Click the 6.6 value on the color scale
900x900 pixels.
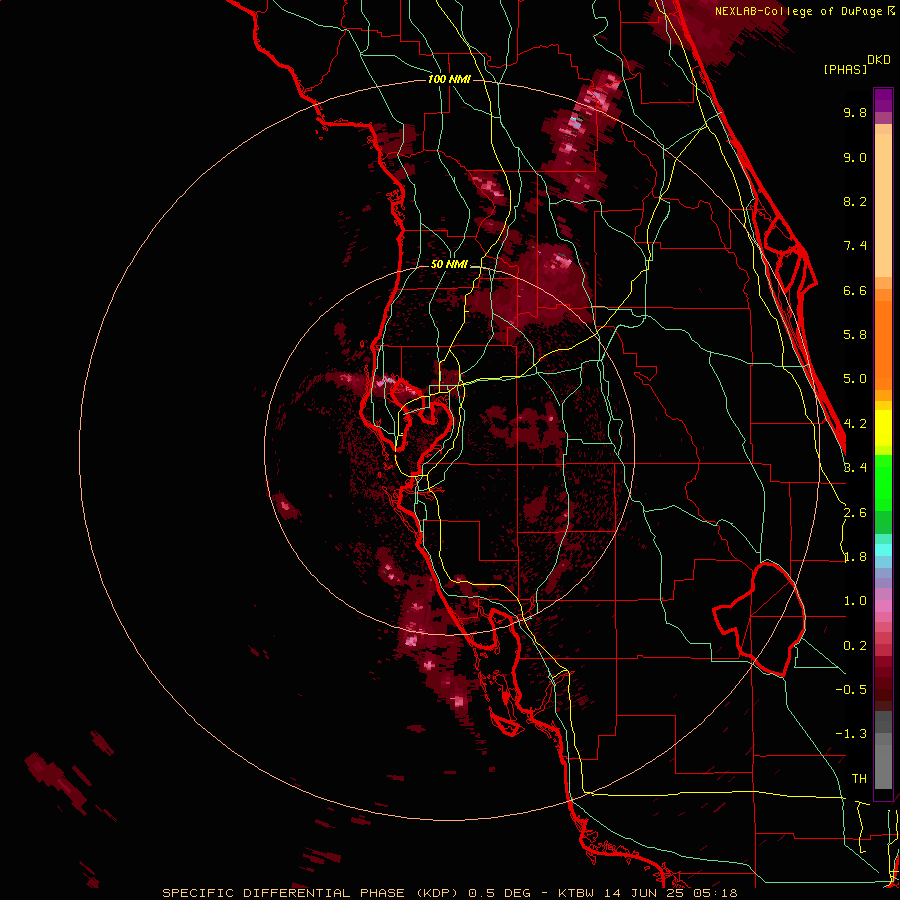(855, 290)
